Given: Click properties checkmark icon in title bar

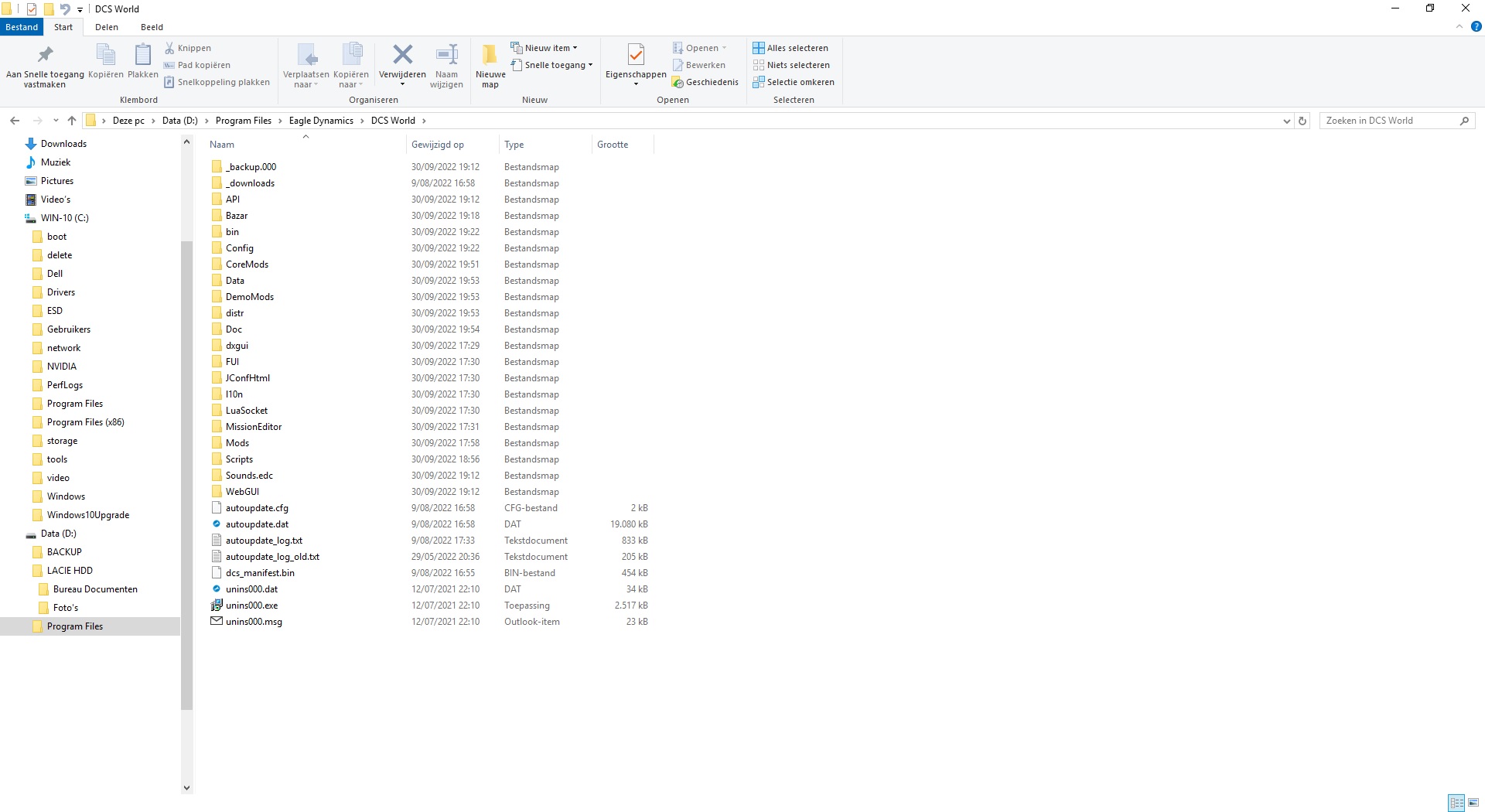Looking at the screenshot, I should (32, 9).
